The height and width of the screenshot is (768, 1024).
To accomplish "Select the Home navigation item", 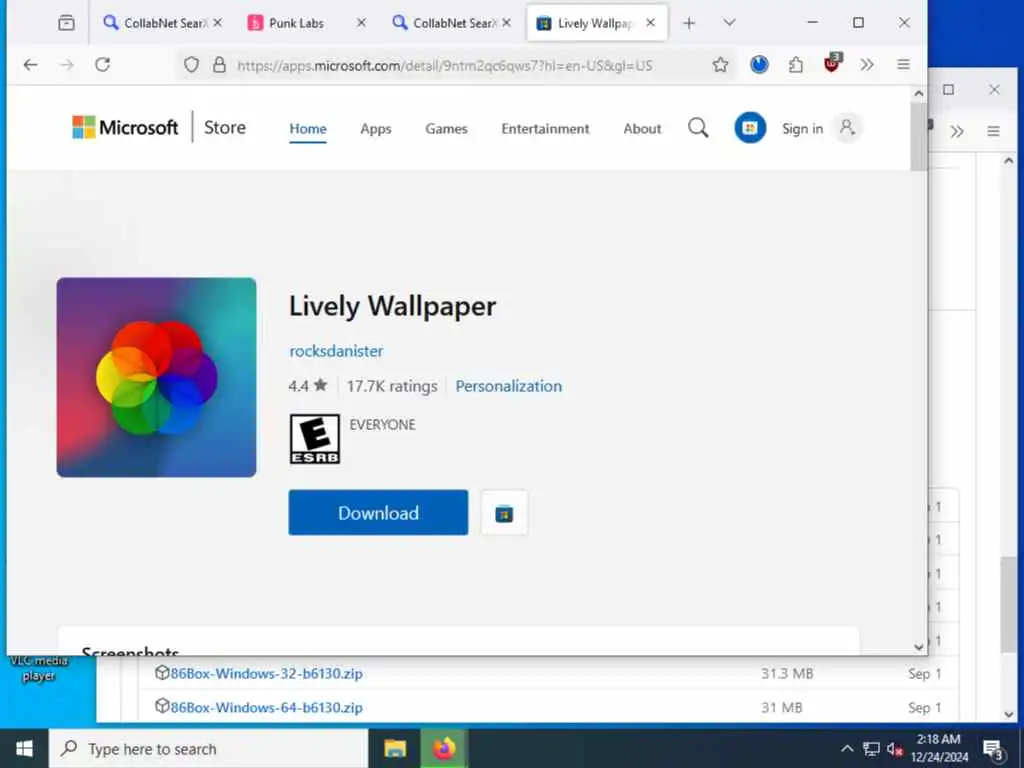I will click(x=308, y=129).
